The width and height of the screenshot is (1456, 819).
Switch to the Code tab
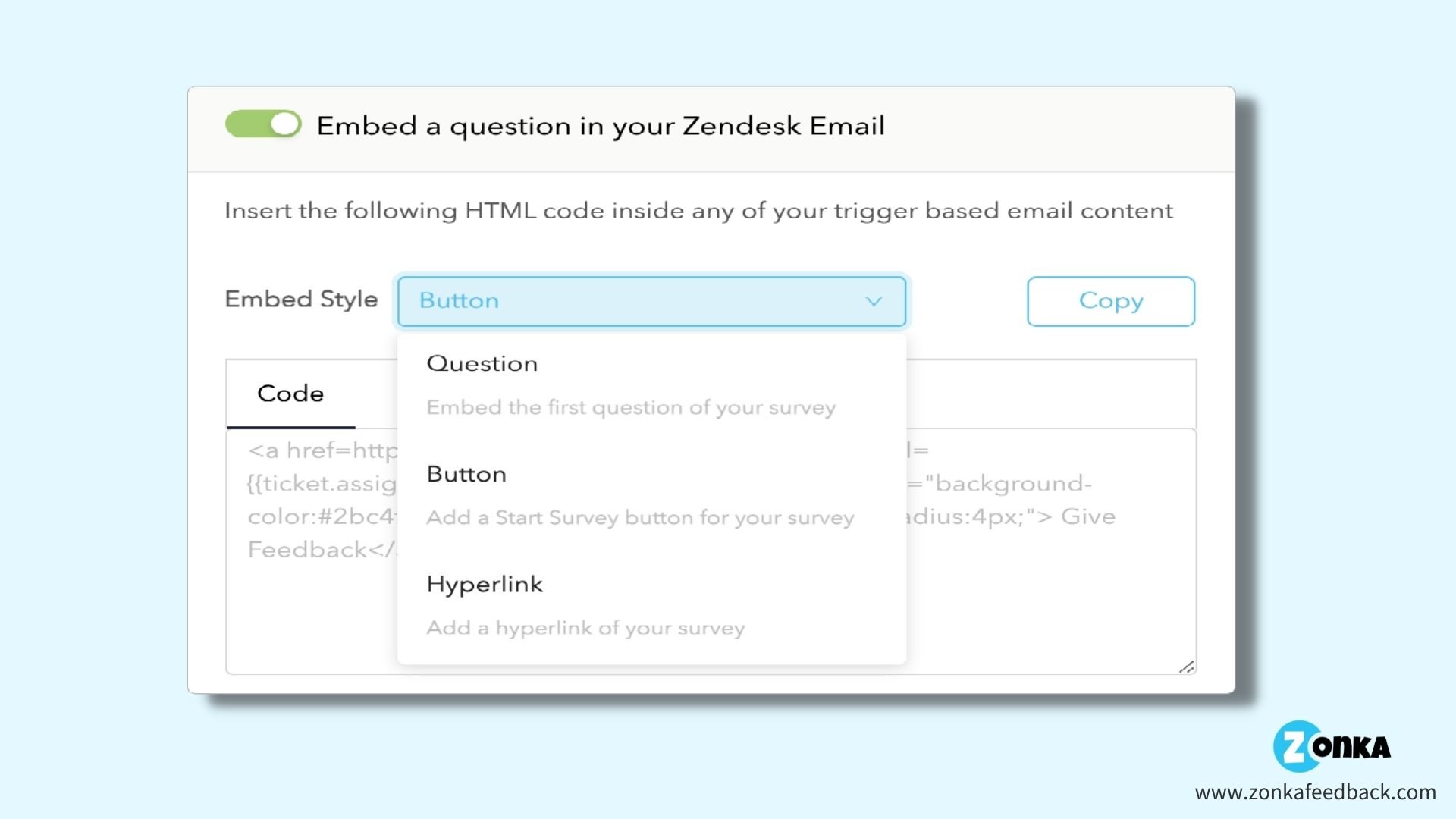[x=290, y=394]
